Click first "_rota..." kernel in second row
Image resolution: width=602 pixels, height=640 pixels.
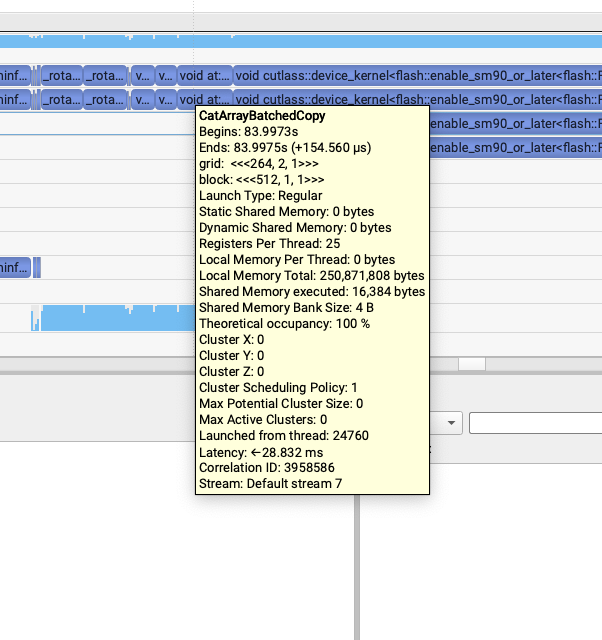[61, 99]
